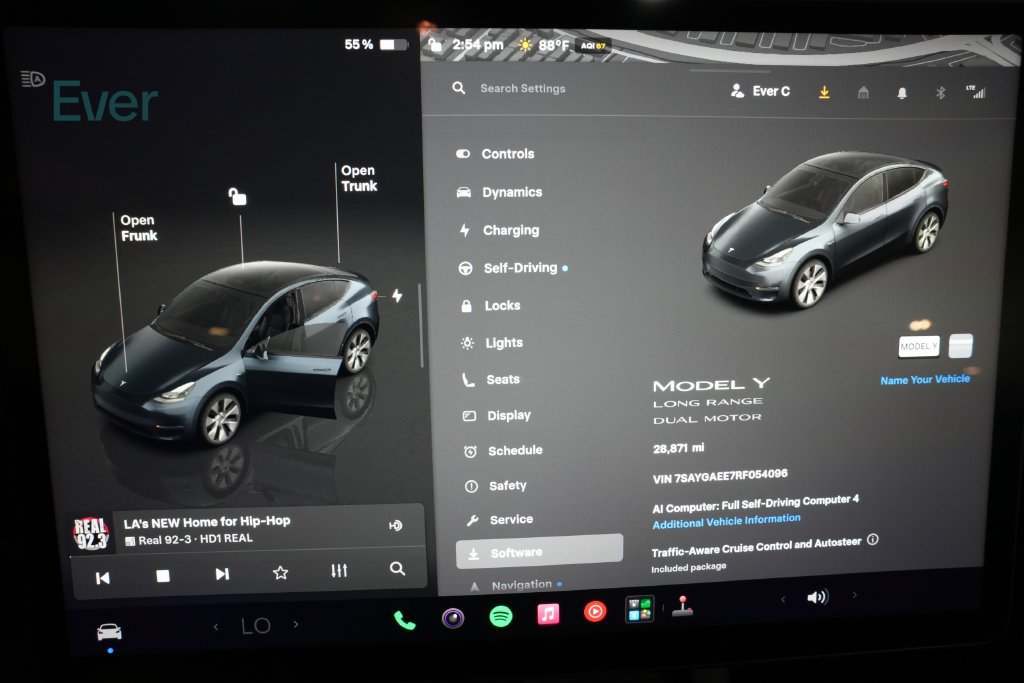
Task: Open the media search icon
Action: coord(397,569)
